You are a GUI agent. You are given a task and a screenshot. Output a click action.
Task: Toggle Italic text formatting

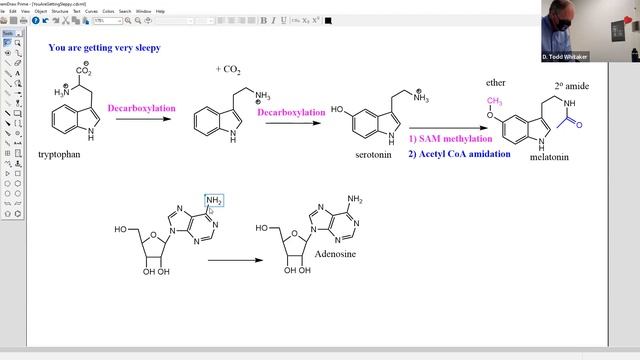[x=273, y=20]
